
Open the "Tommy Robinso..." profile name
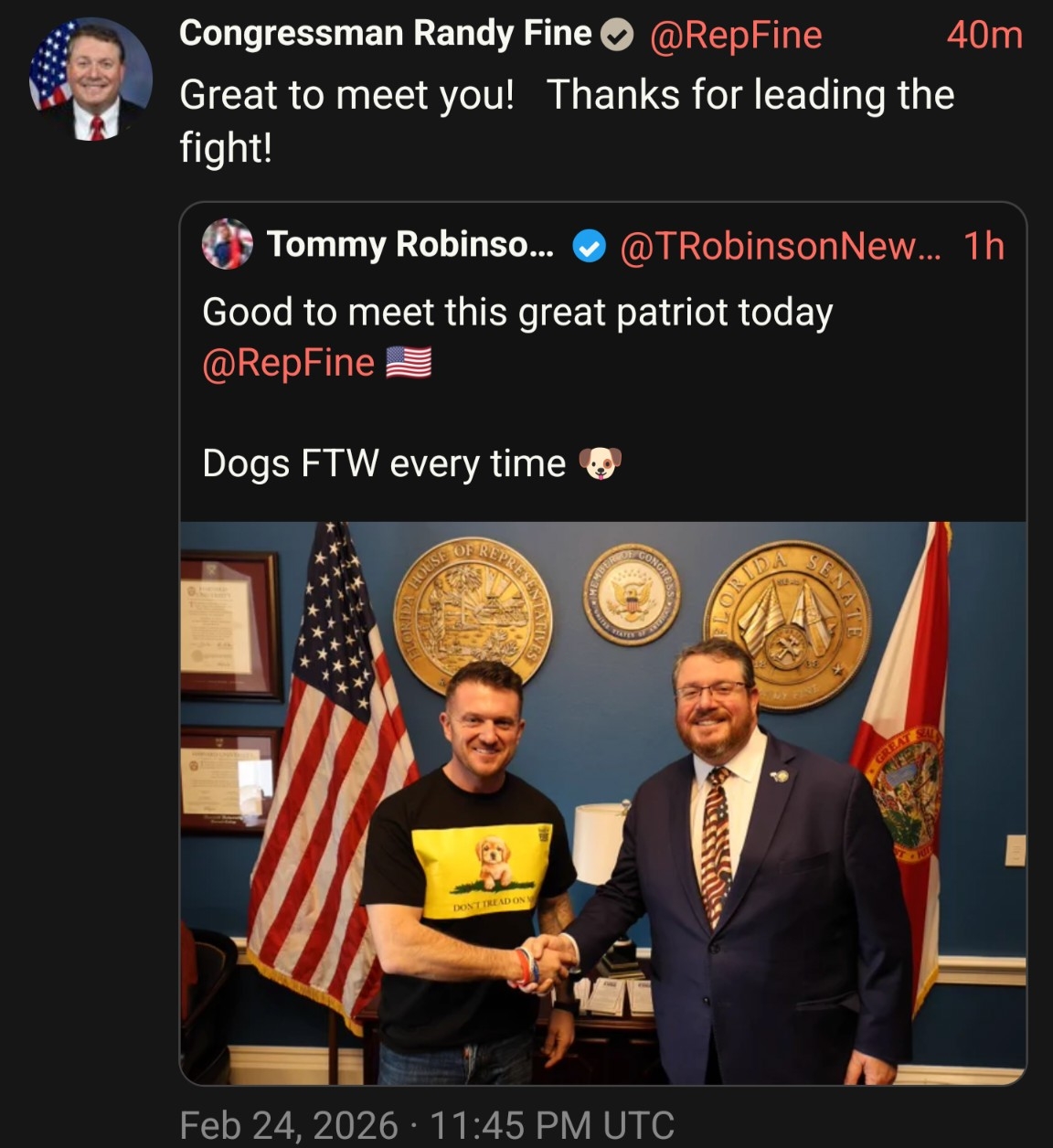pos(409,245)
